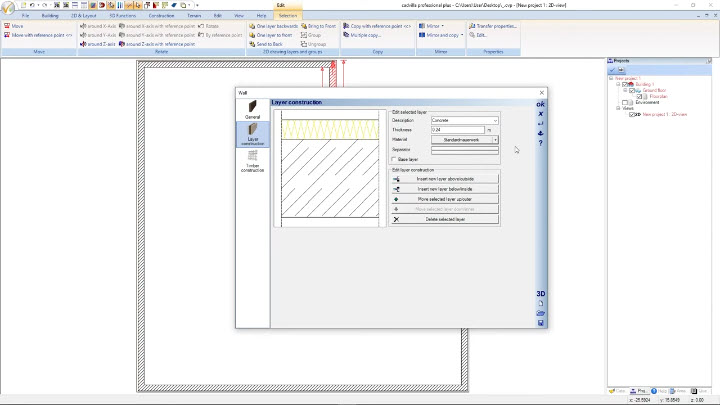Image resolution: width=720 pixels, height=405 pixels.
Task: Enable the Base layer checkbox
Action: coord(394,158)
